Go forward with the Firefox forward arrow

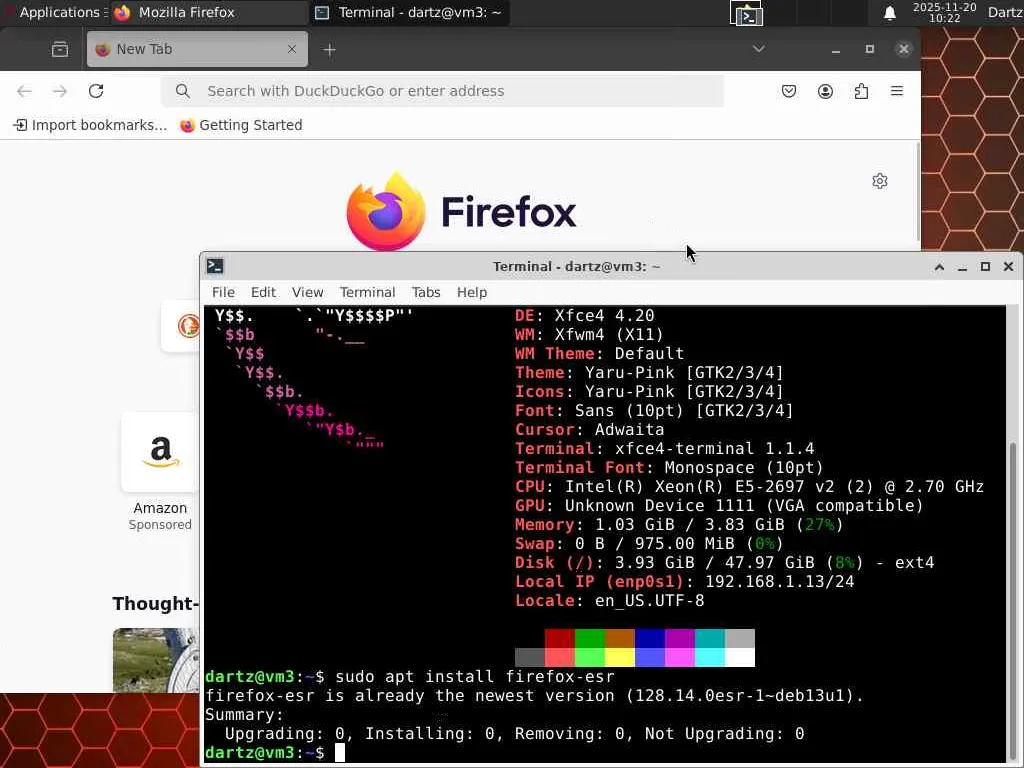click(60, 91)
